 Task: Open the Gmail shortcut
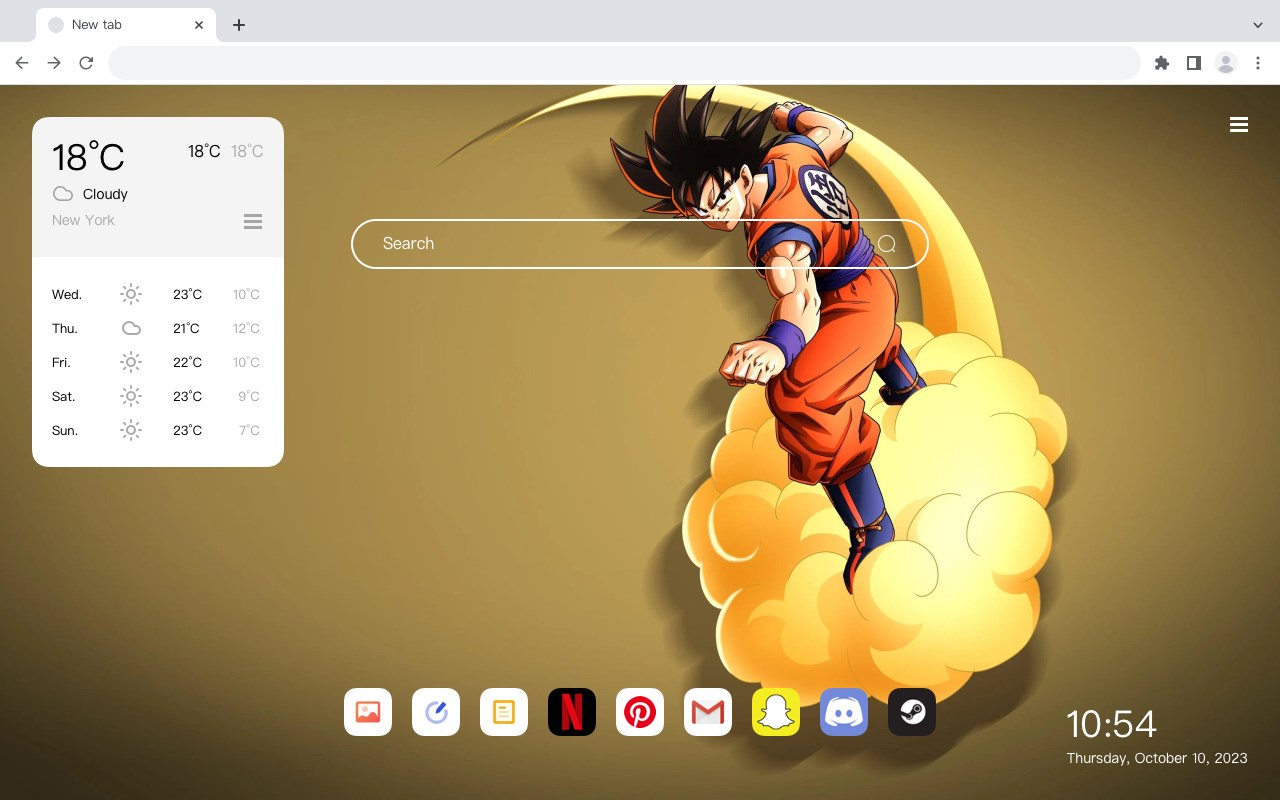[708, 712]
